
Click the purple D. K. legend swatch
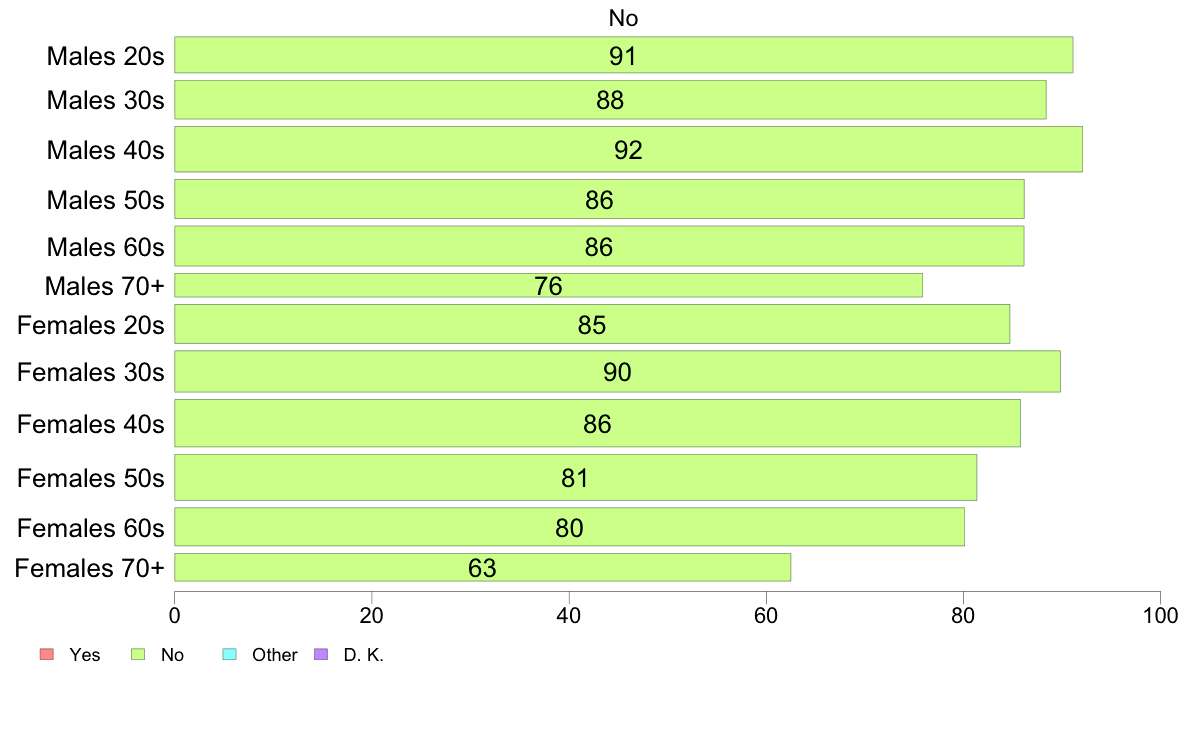[320, 654]
